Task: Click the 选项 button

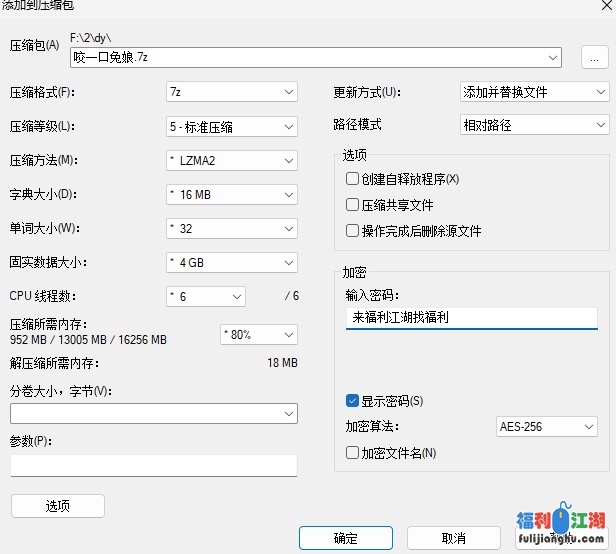Action: (x=58, y=506)
